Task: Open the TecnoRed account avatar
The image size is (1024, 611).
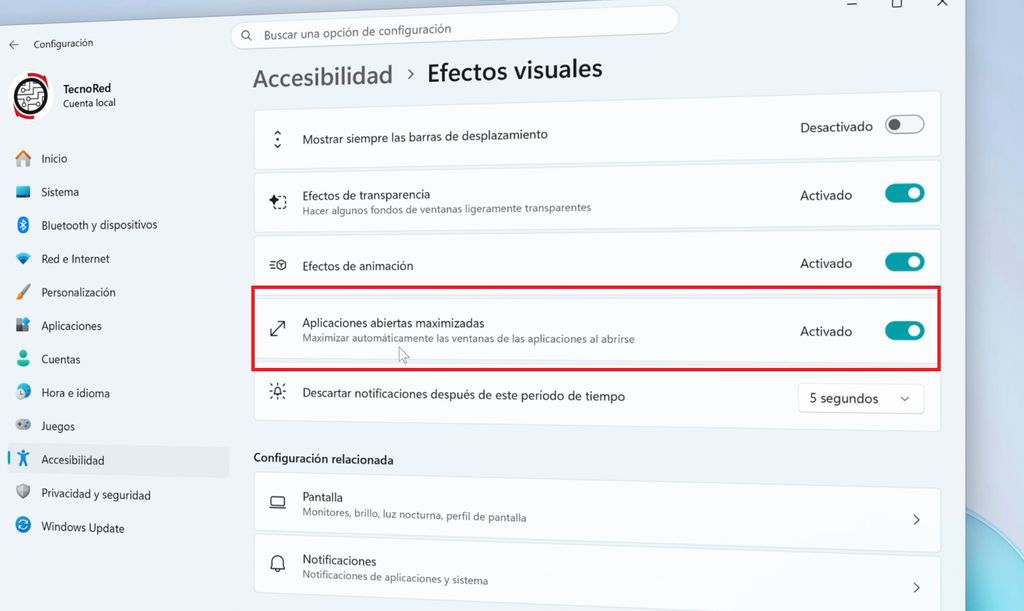Action: point(30,96)
